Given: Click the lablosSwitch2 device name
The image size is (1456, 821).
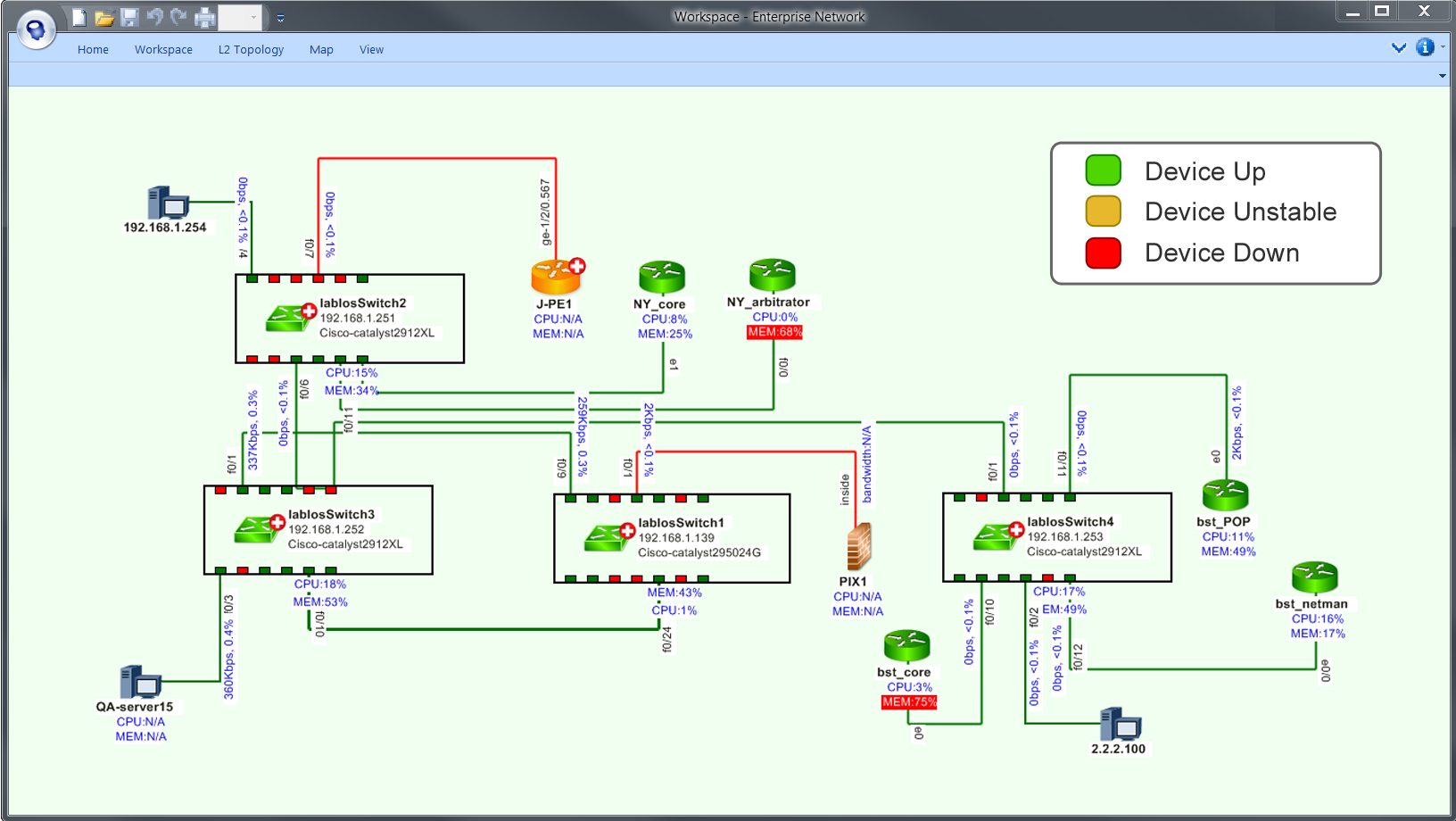Looking at the screenshot, I should [x=362, y=303].
